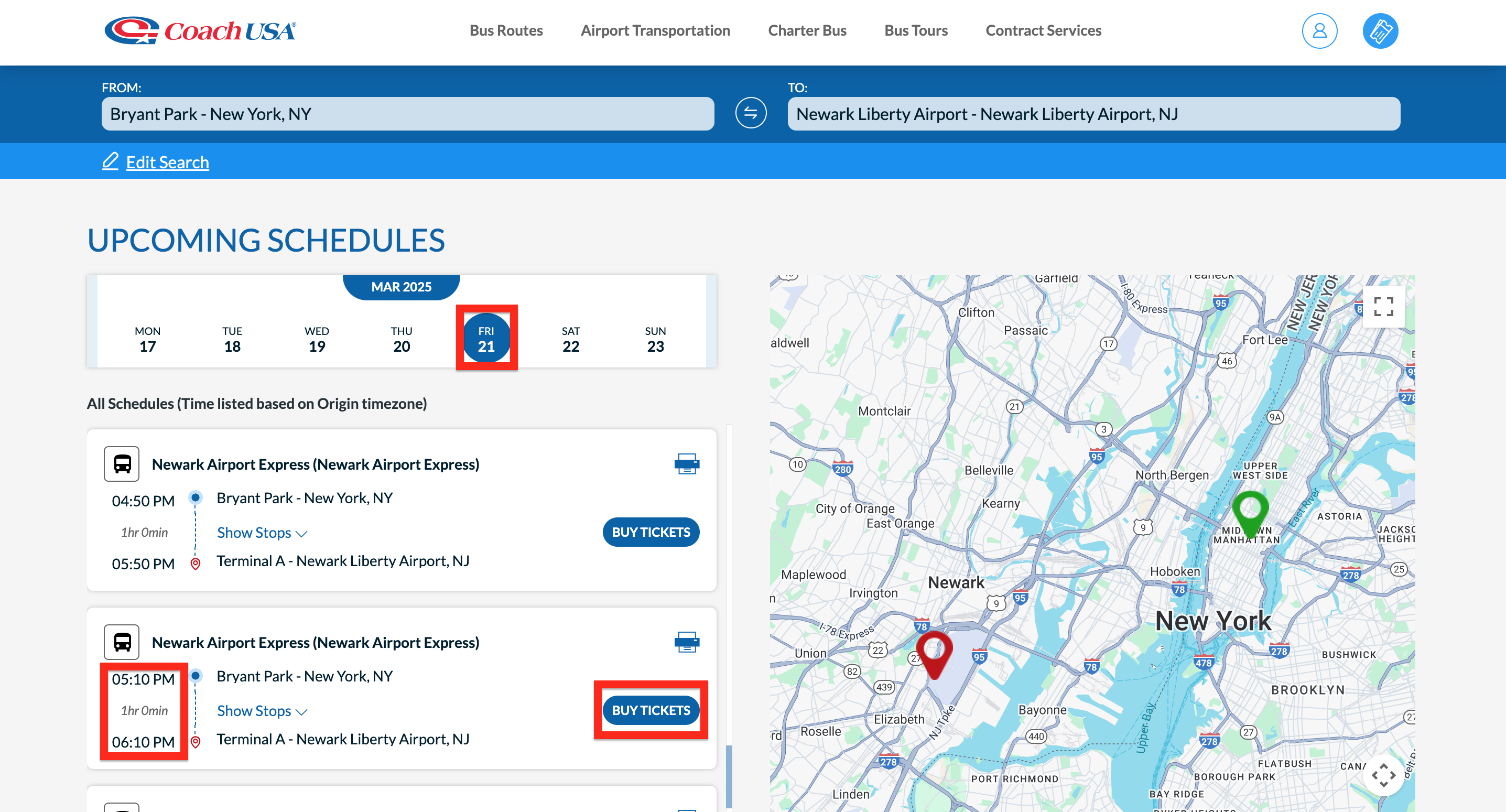The image size is (1506, 812).
Task: Open Bus Tours menu
Action: click(916, 30)
